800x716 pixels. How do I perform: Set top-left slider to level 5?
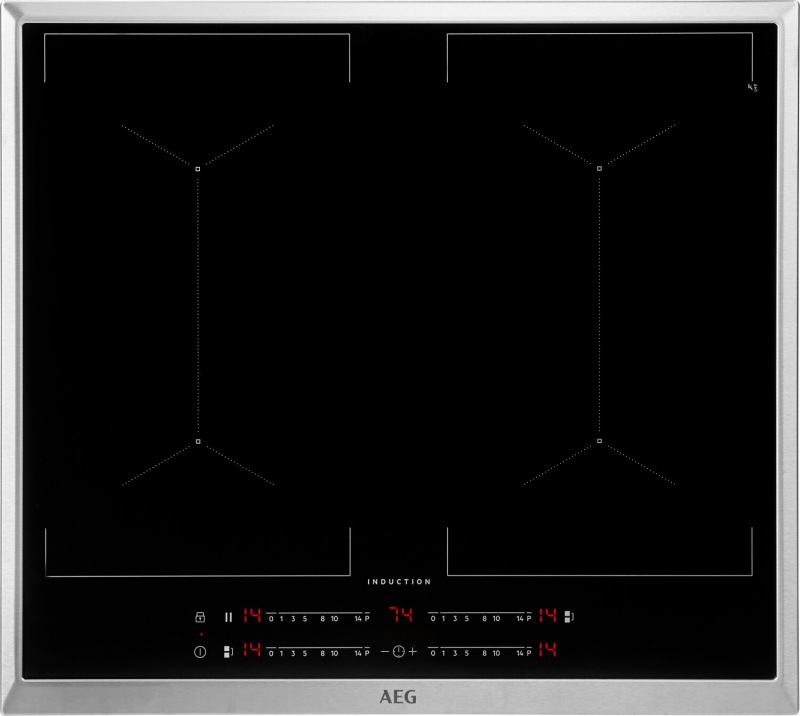(x=303, y=619)
